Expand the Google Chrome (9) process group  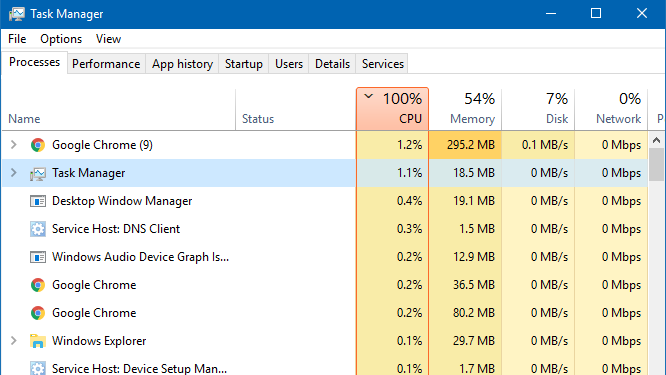point(14,145)
